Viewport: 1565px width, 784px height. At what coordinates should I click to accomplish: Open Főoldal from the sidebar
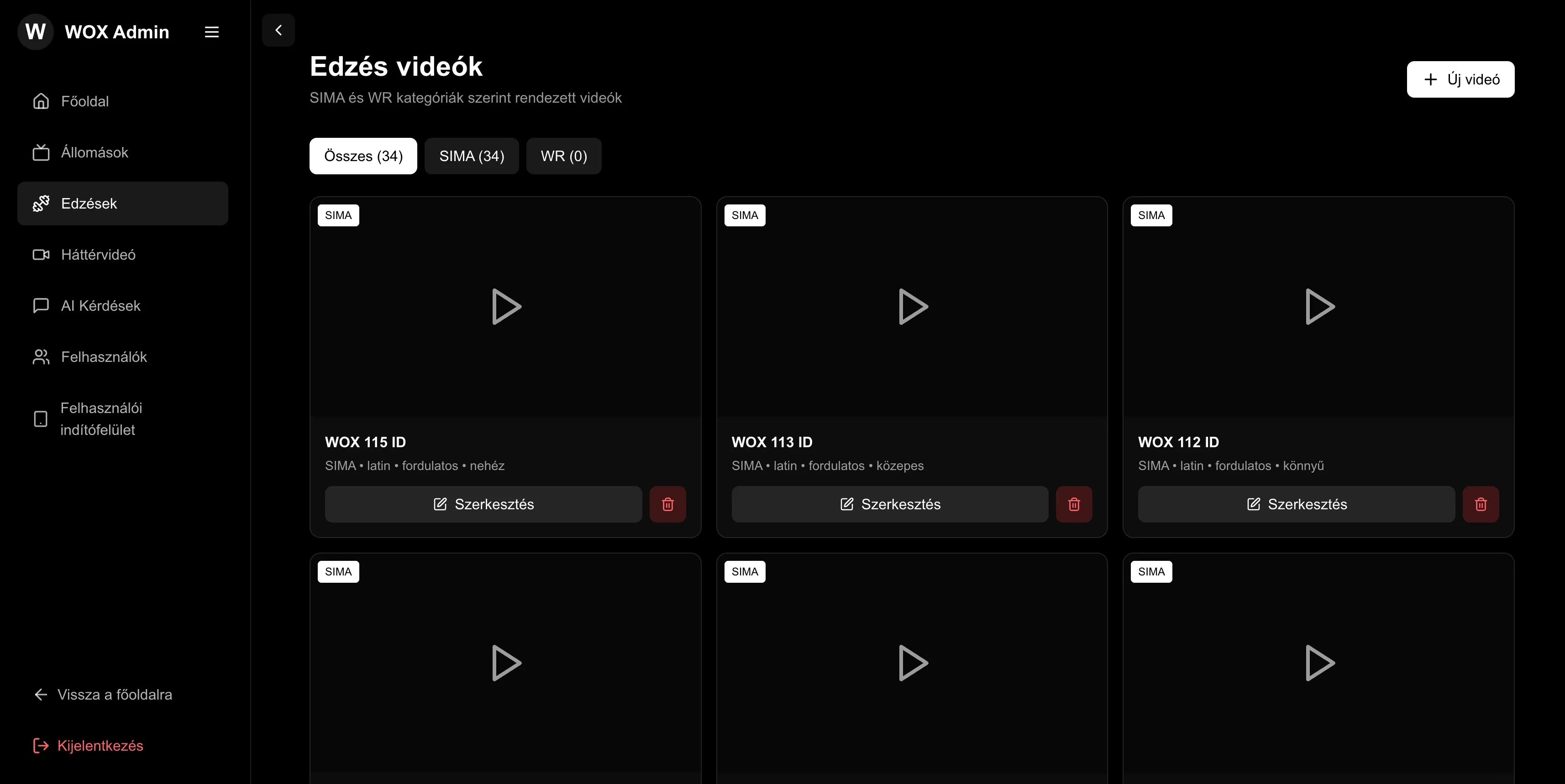point(123,101)
